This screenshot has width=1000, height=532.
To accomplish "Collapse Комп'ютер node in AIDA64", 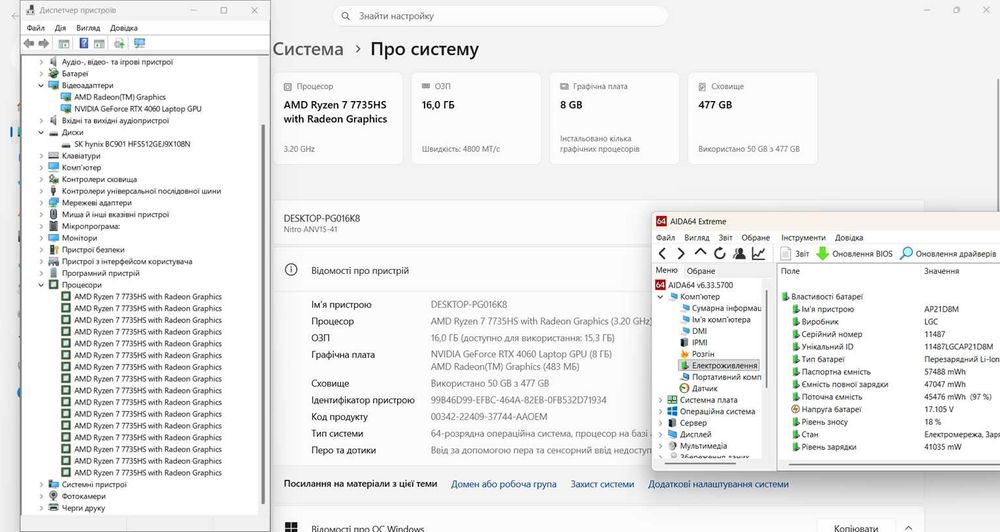I will point(661,297).
